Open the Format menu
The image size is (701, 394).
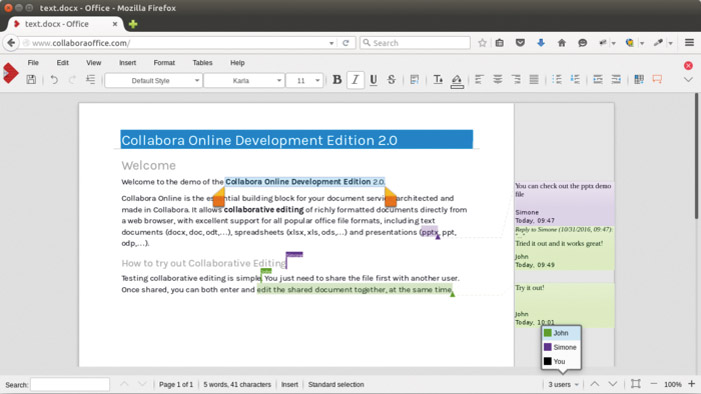point(164,63)
